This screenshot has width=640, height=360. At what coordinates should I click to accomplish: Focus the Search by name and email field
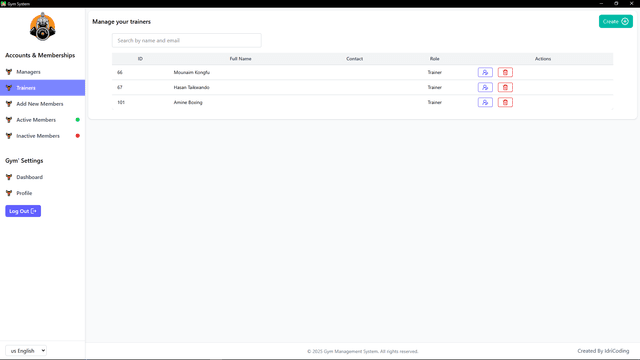pos(187,40)
